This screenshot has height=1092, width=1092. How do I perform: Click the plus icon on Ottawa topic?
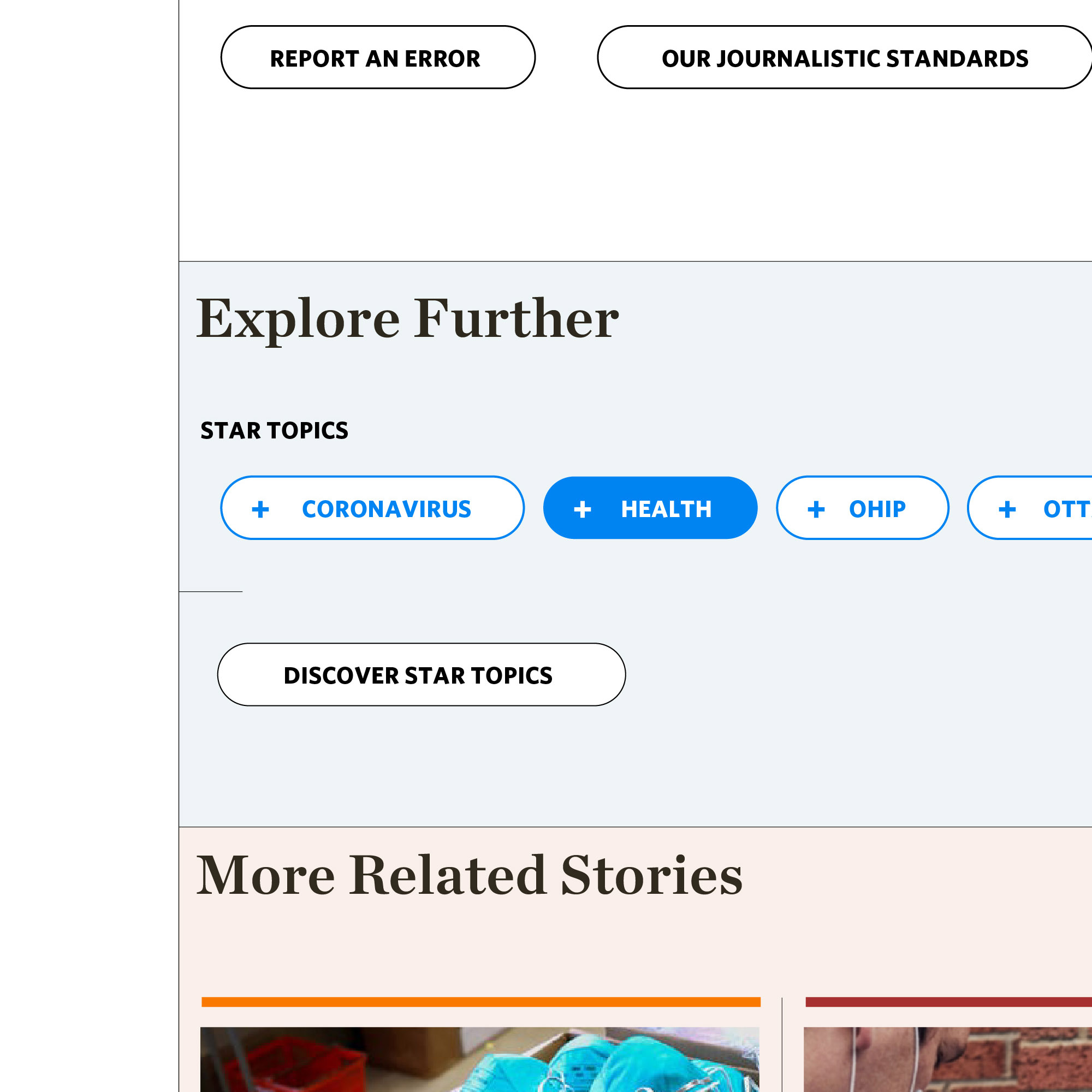[x=1007, y=509]
